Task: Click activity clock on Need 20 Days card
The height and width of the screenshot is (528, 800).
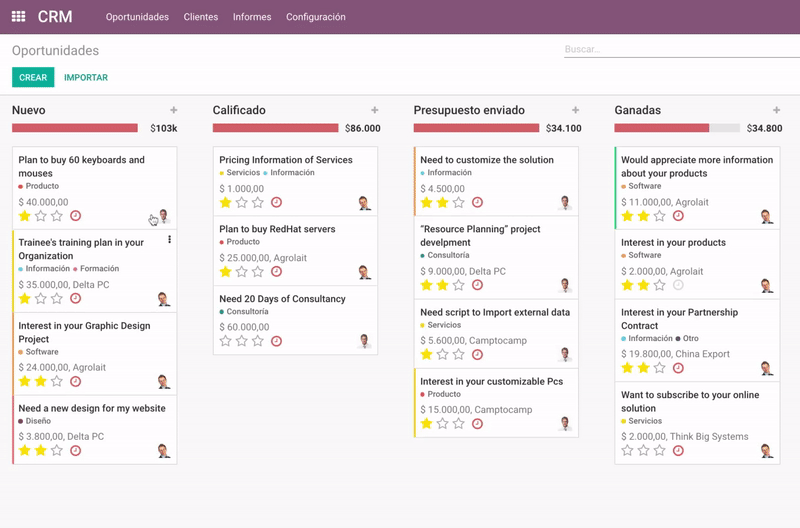Action: 276,341
